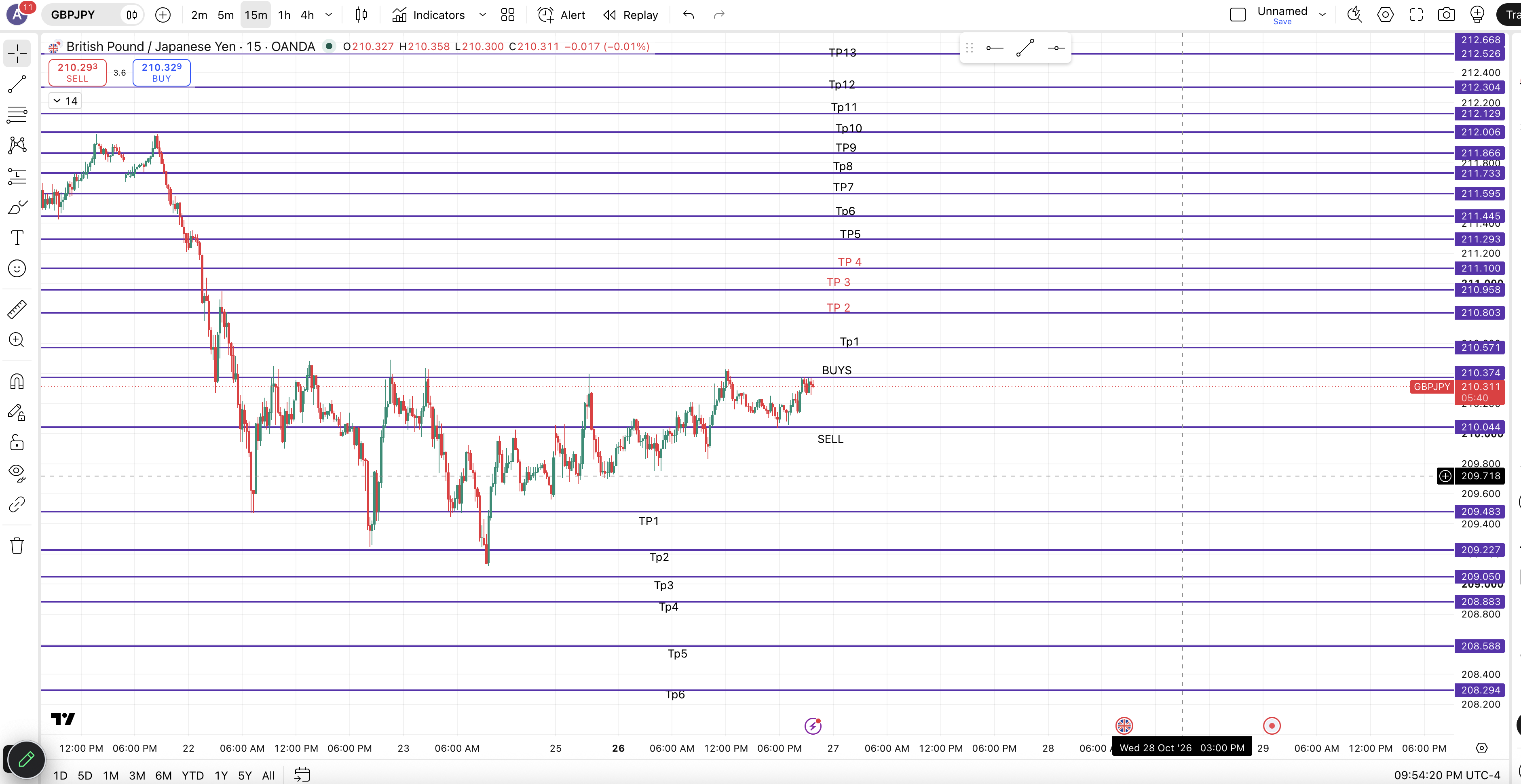Switch to the 5m timeframe
This screenshot has height=784, width=1521.
[x=226, y=15]
